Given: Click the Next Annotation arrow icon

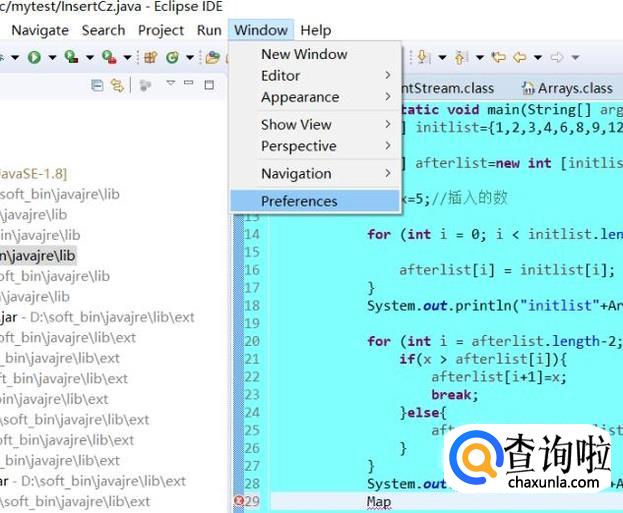Looking at the screenshot, I should point(423,57).
